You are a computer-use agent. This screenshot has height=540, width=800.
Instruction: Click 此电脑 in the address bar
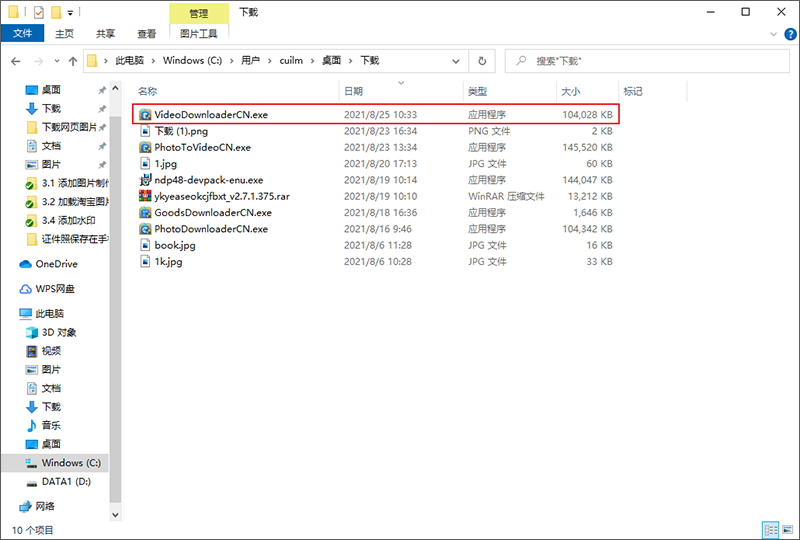(x=130, y=60)
